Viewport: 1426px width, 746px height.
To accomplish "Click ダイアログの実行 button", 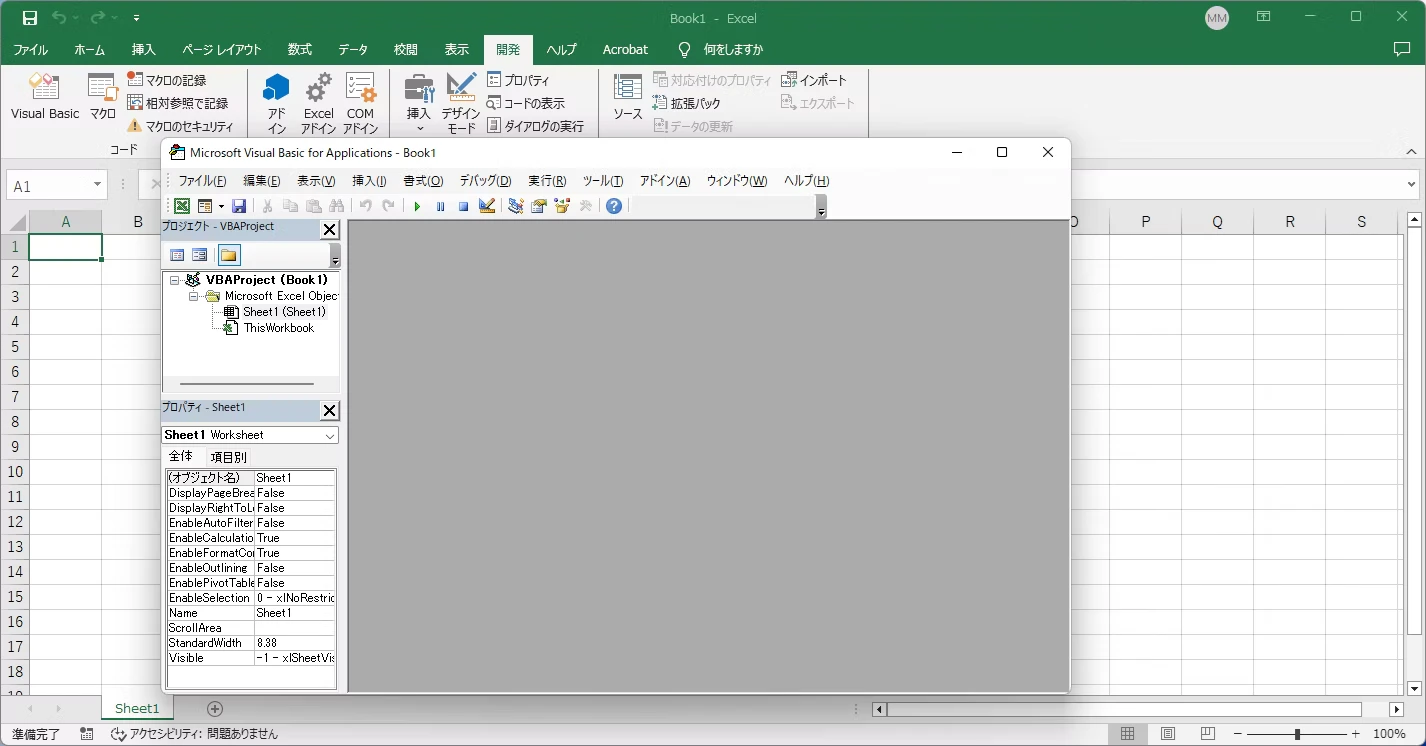I will [x=535, y=126].
